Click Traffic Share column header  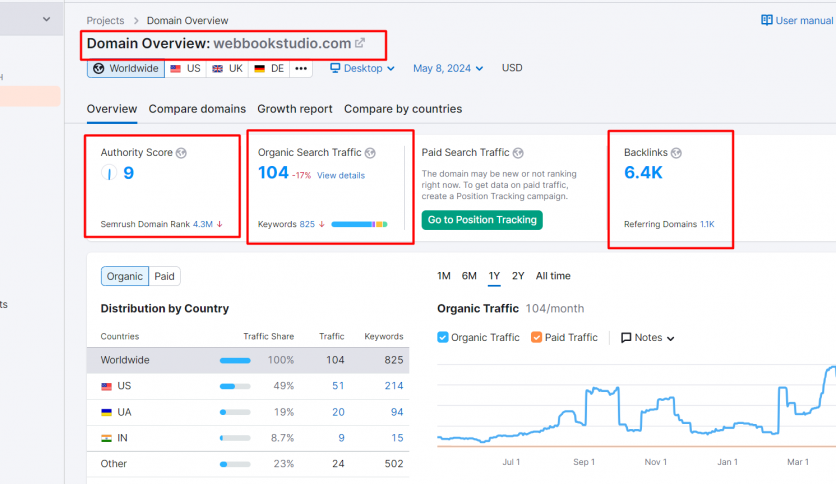[269, 336]
